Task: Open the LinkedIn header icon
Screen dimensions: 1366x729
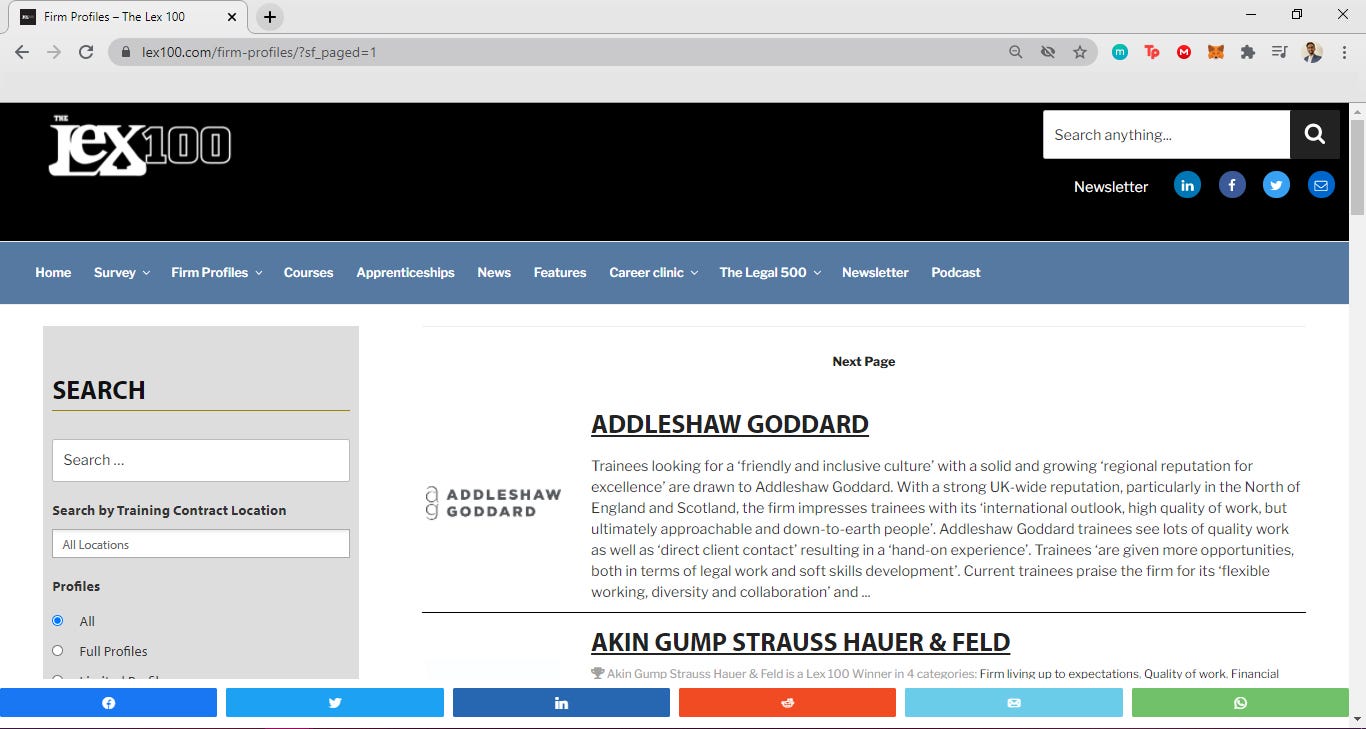Action: (x=1187, y=185)
